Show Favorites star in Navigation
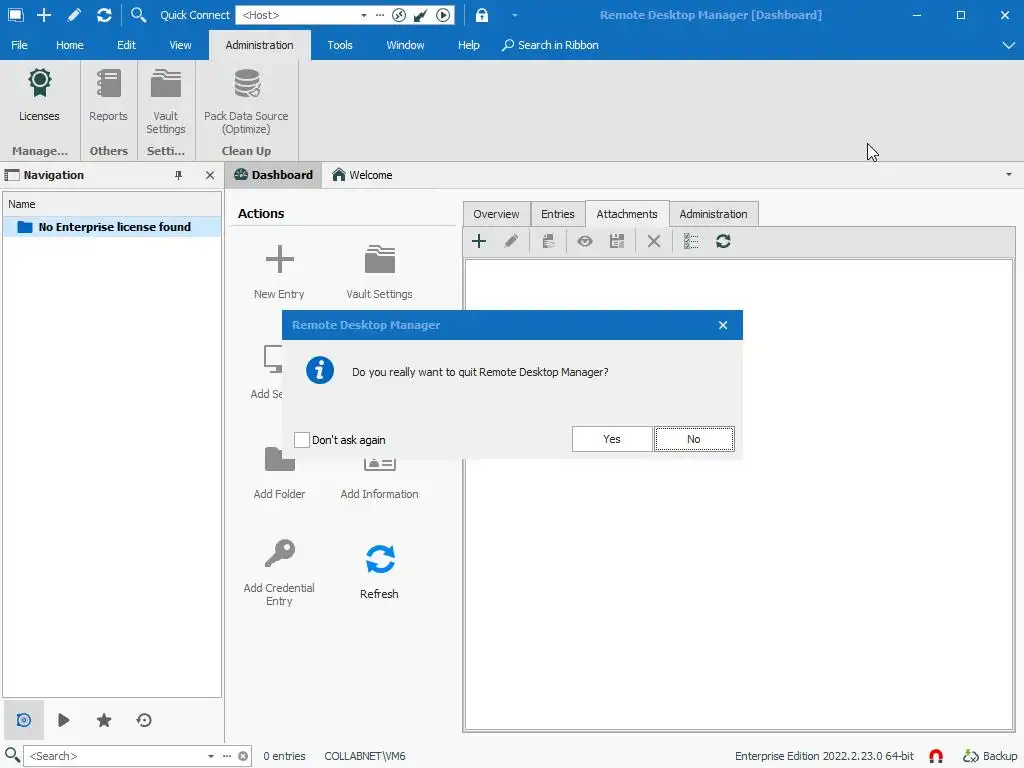Image resolution: width=1024 pixels, height=768 pixels. click(x=104, y=720)
